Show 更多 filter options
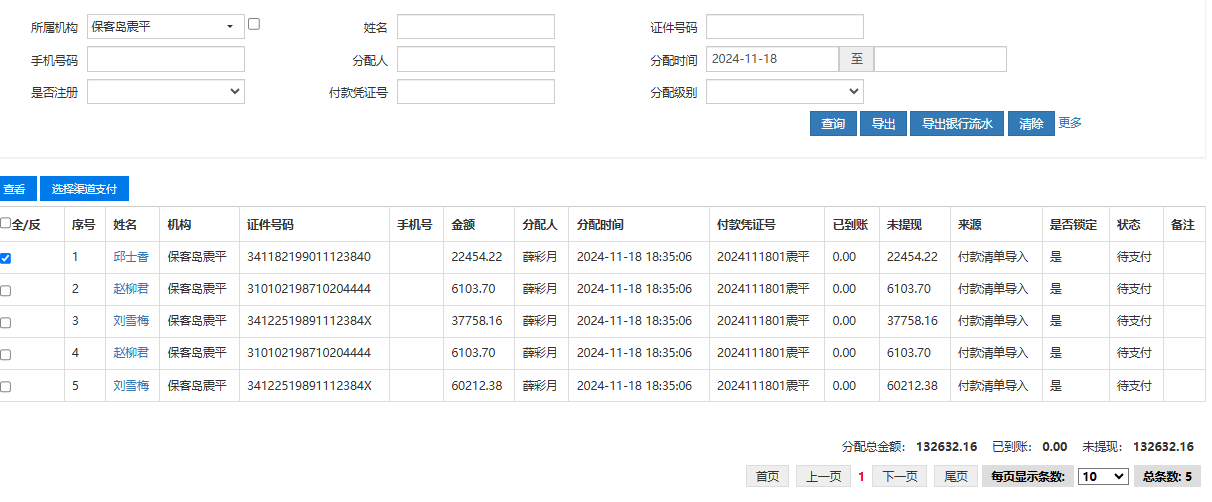The width and height of the screenshot is (1212, 502). (x=1070, y=123)
